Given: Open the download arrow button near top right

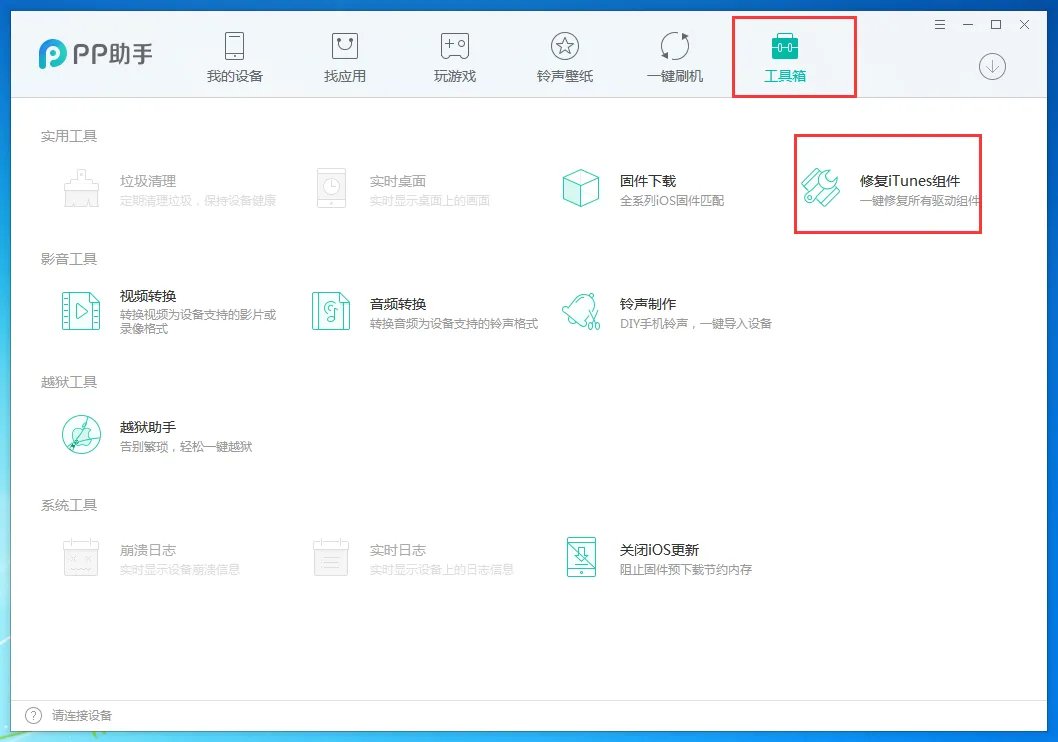Looking at the screenshot, I should (991, 68).
